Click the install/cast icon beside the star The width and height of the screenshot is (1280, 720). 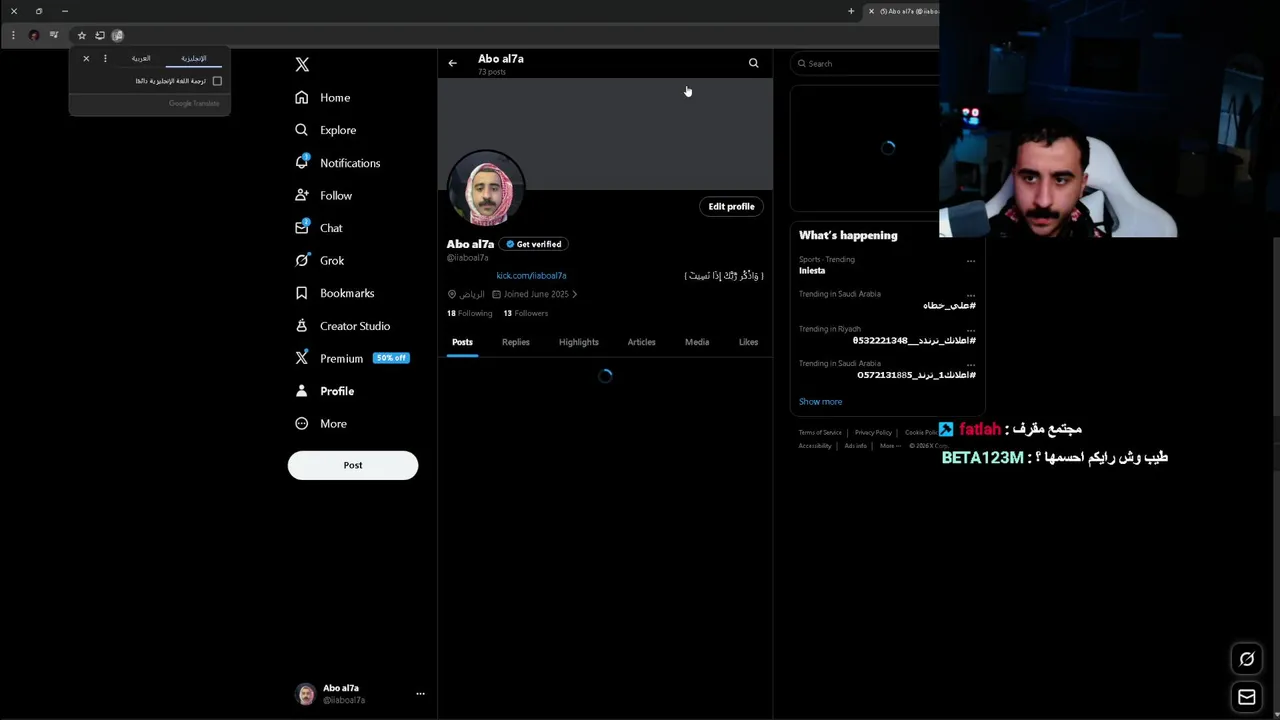point(100,35)
